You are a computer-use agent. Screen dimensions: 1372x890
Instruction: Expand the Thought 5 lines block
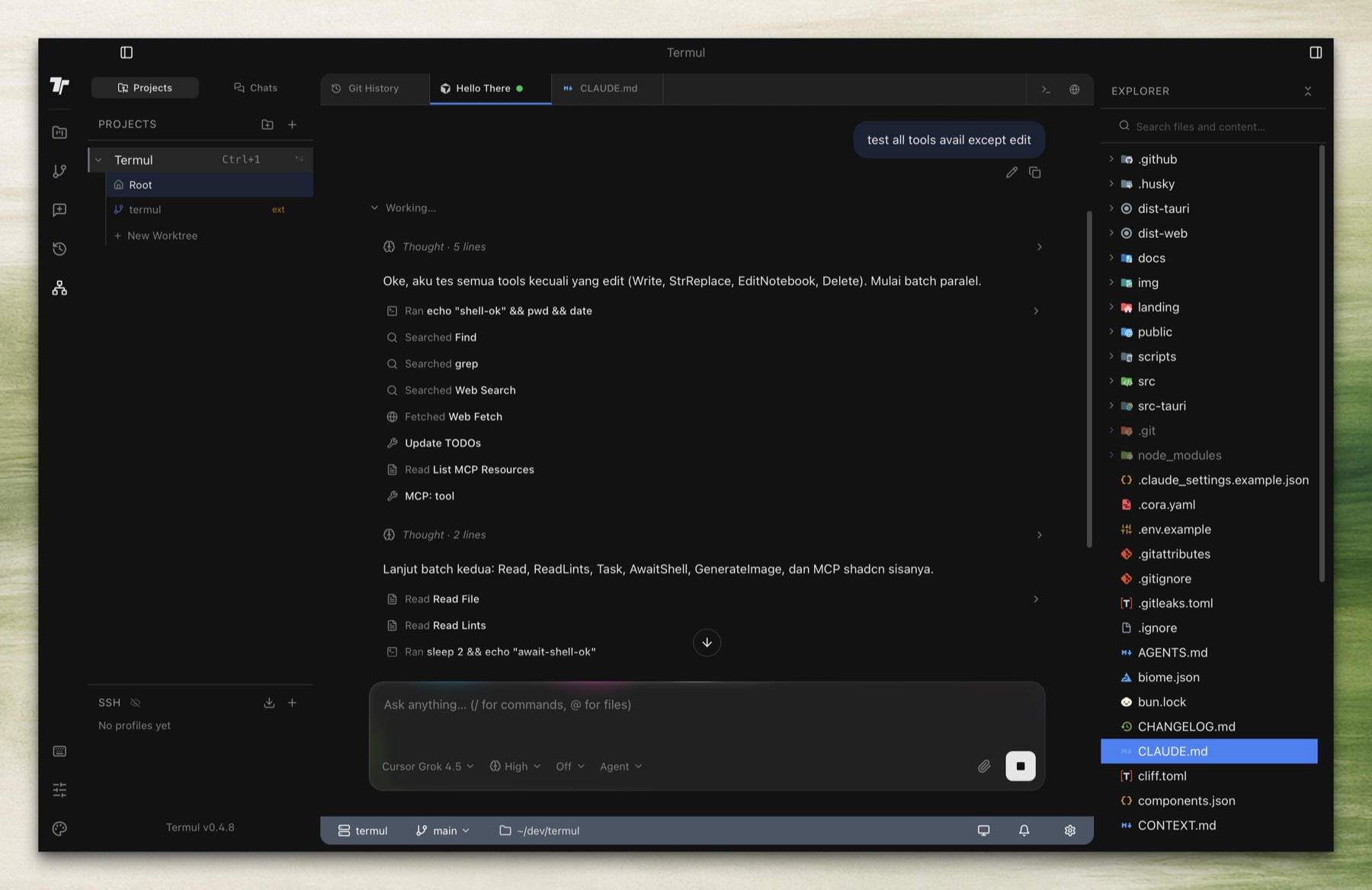click(712, 247)
